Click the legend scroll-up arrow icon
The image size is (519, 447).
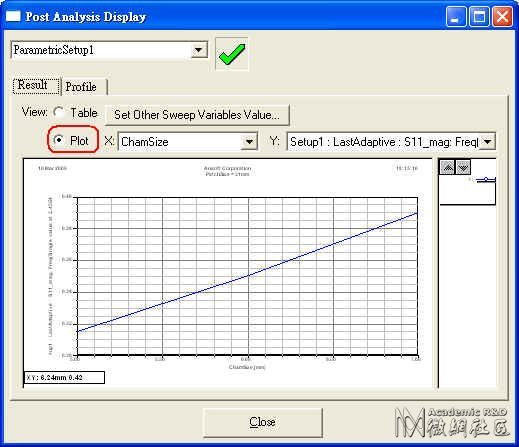(x=448, y=167)
